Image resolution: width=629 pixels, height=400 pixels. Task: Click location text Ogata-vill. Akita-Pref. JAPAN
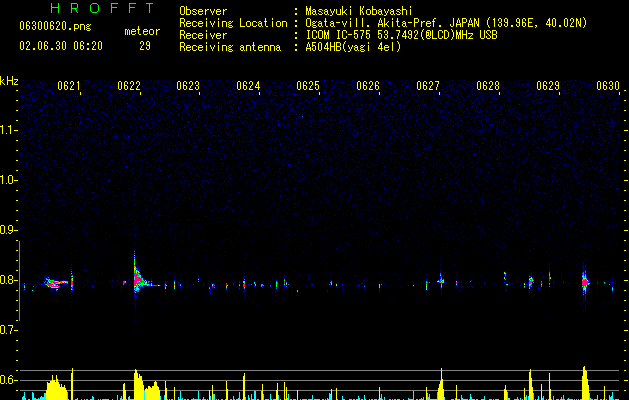[392, 23]
